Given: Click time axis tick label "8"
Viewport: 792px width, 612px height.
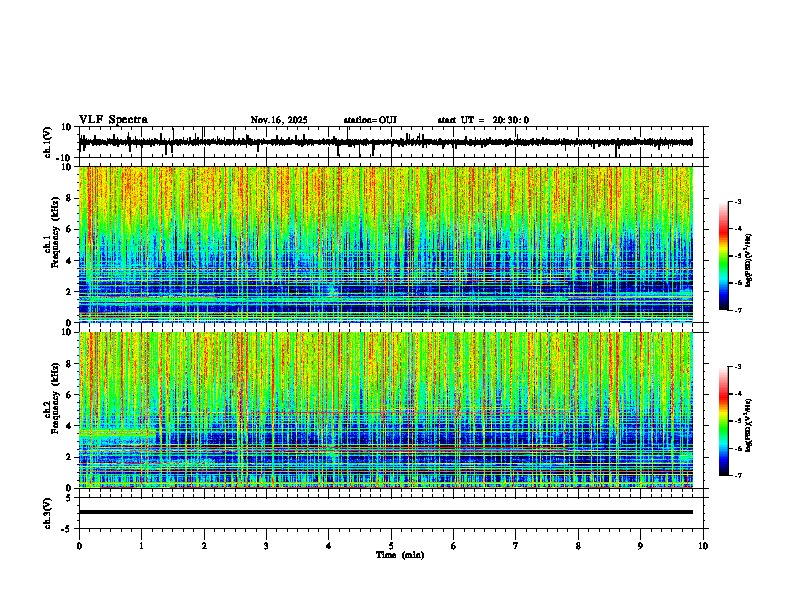Looking at the screenshot, I should click(x=578, y=546).
